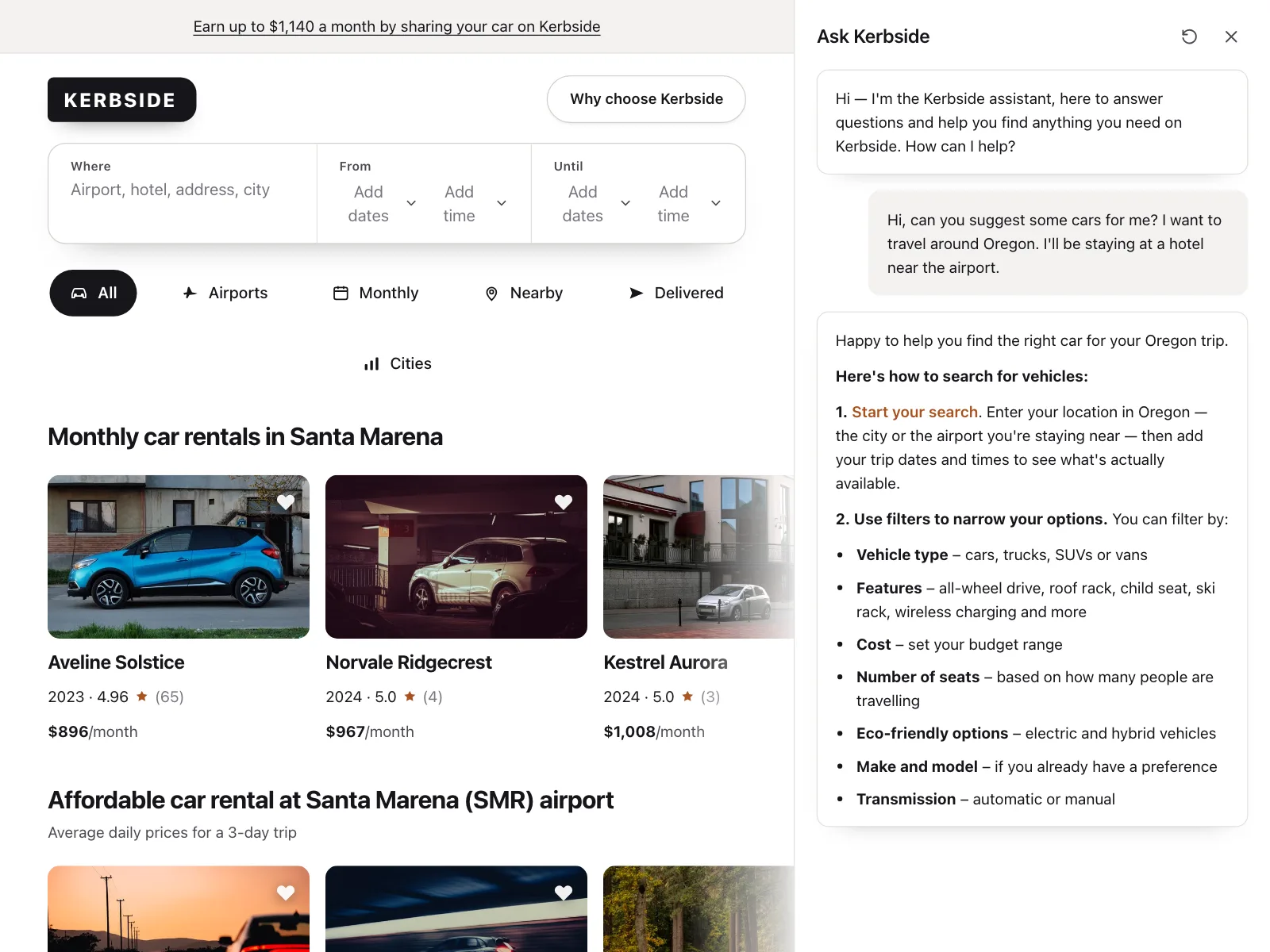Click the Norvale Ridgecrest 5.0 rating with 4 reviews
1270x952 pixels.
(x=384, y=697)
